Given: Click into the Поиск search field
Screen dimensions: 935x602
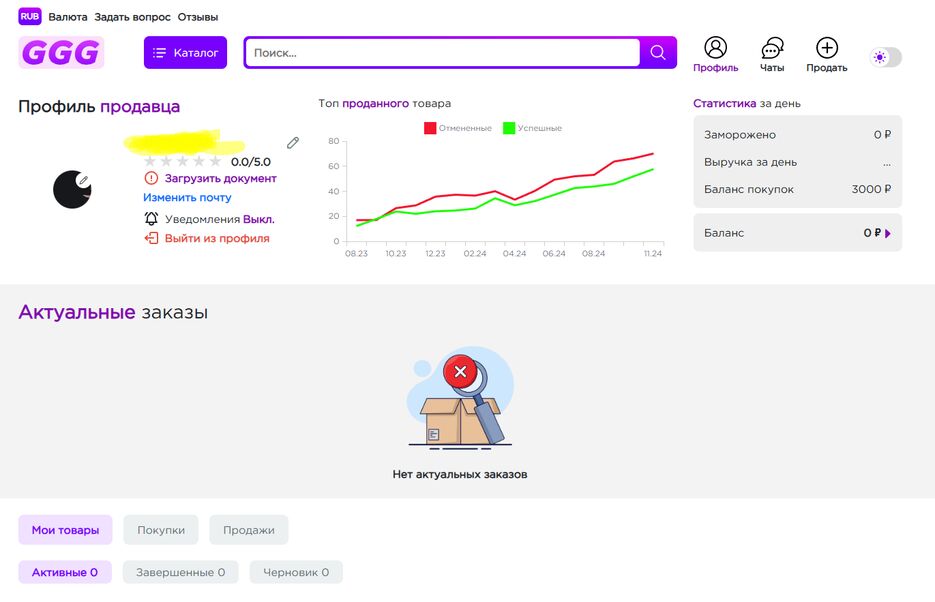Looking at the screenshot, I should pos(442,53).
